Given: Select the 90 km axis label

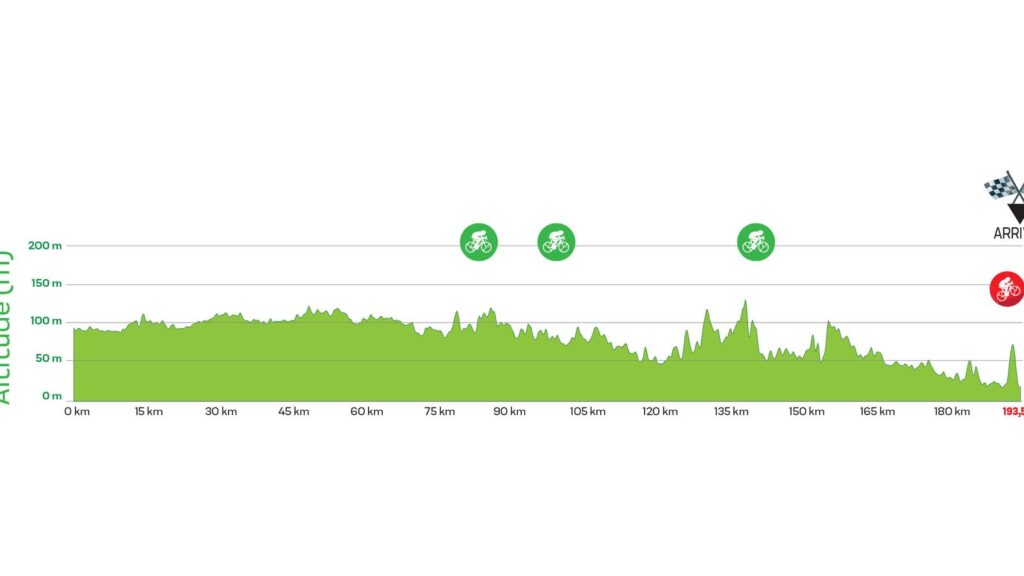Looking at the screenshot, I should coord(513,411).
